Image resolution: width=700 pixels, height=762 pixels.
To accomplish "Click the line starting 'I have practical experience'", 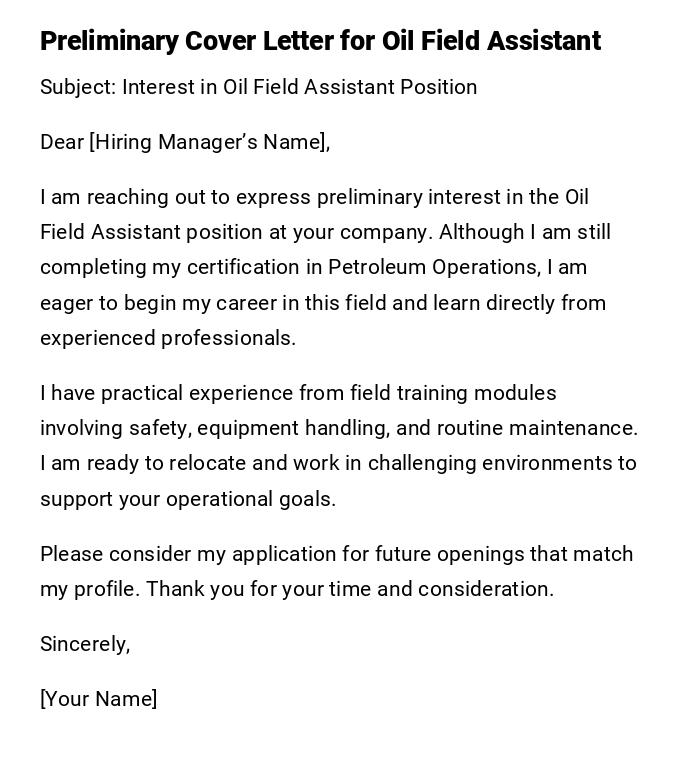I will coord(298,393).
